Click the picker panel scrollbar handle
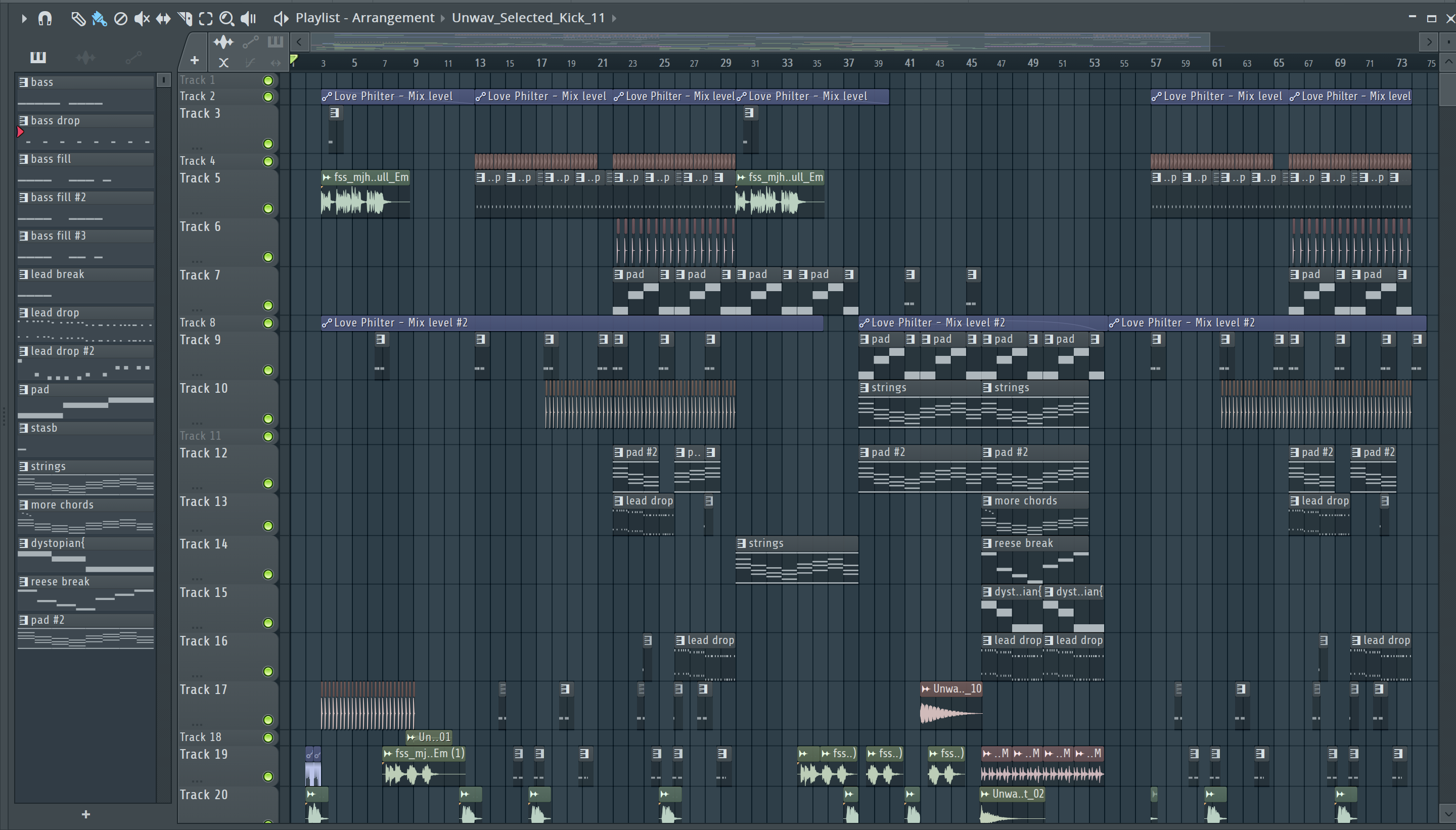 (x=164, y=80)
